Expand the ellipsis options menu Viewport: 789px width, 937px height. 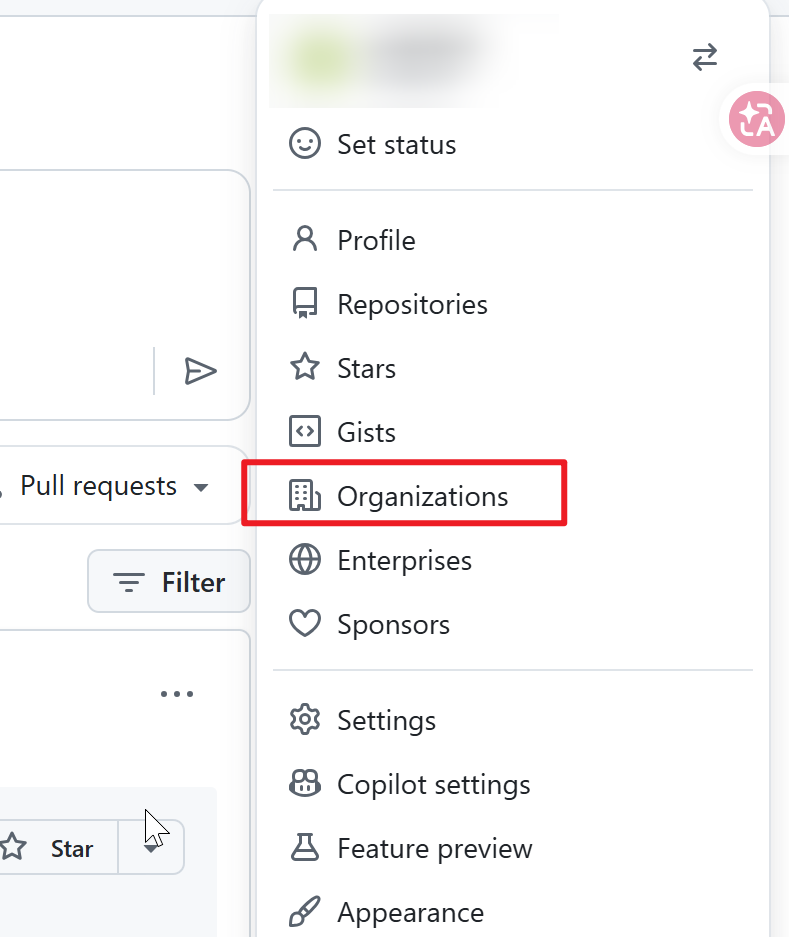coord(177,693)
